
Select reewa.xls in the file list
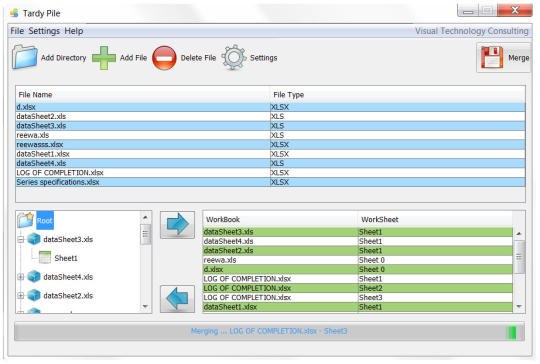270,135
